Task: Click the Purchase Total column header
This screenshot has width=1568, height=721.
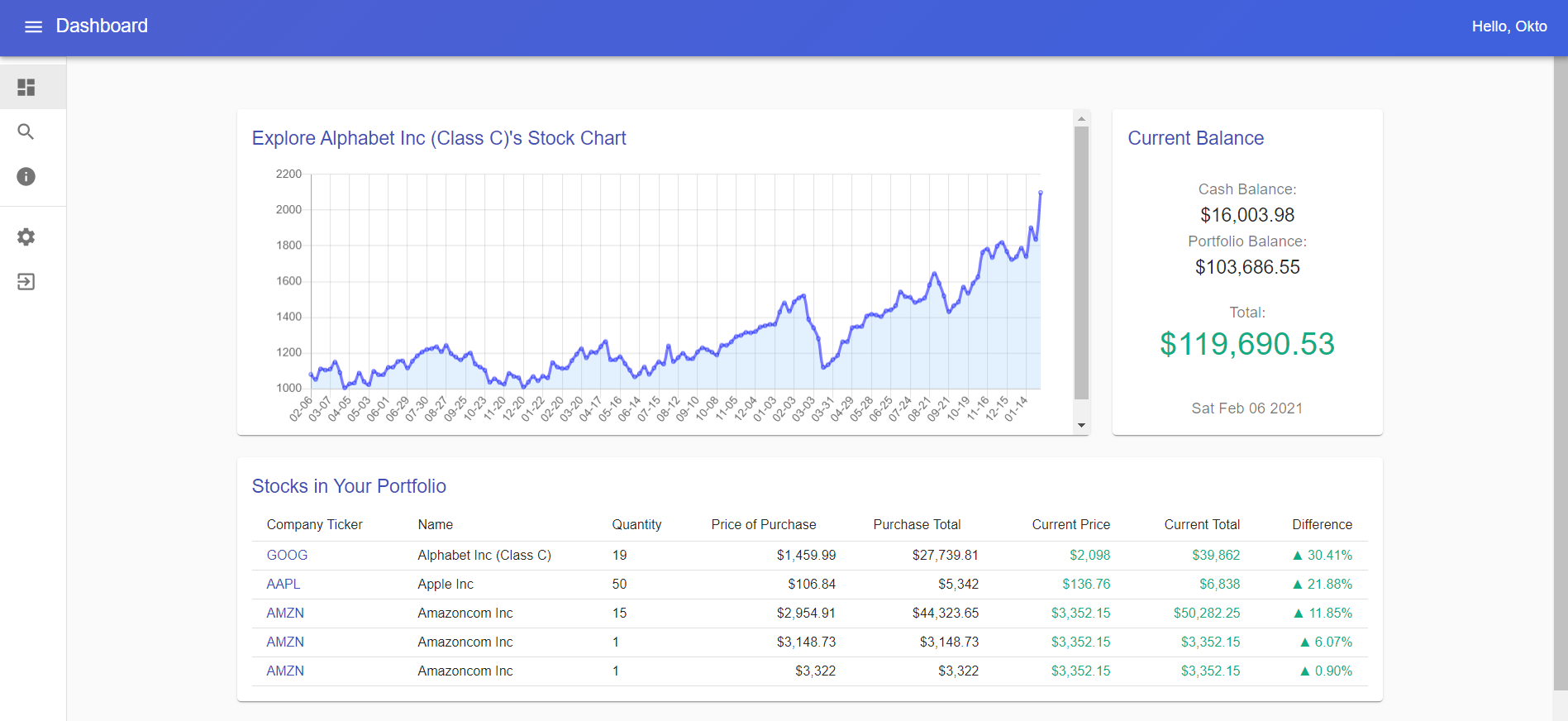Action: (917, 525)
